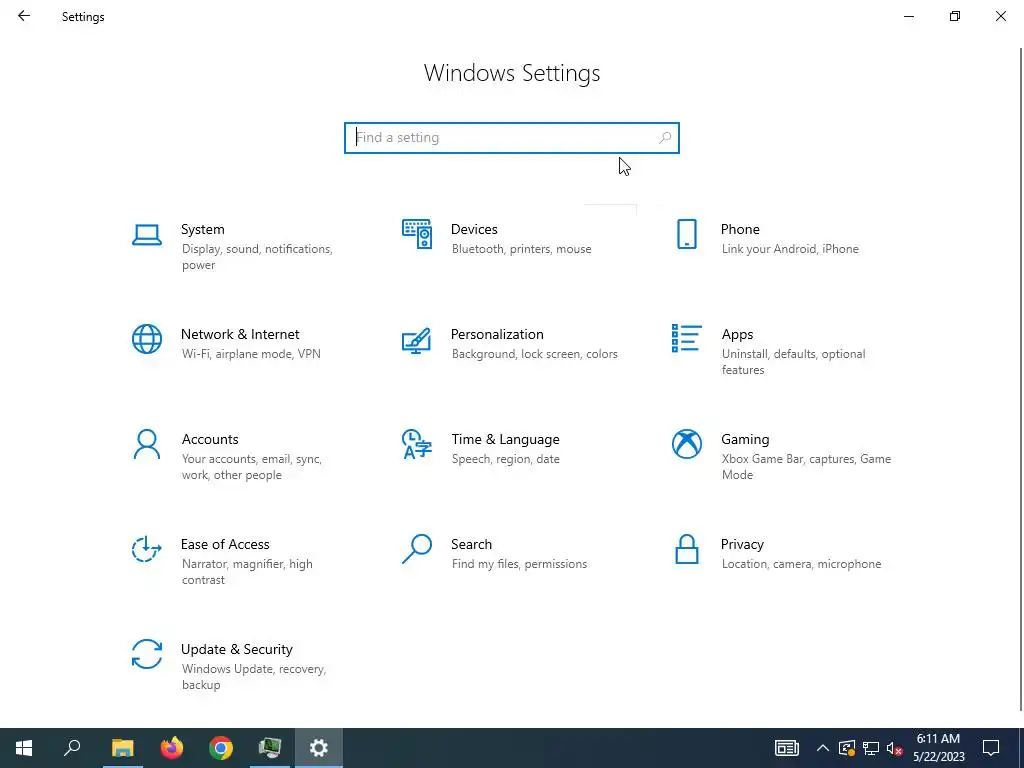Click 'Narrator, magnifier, high contrast' text

(x=247, y=571)
